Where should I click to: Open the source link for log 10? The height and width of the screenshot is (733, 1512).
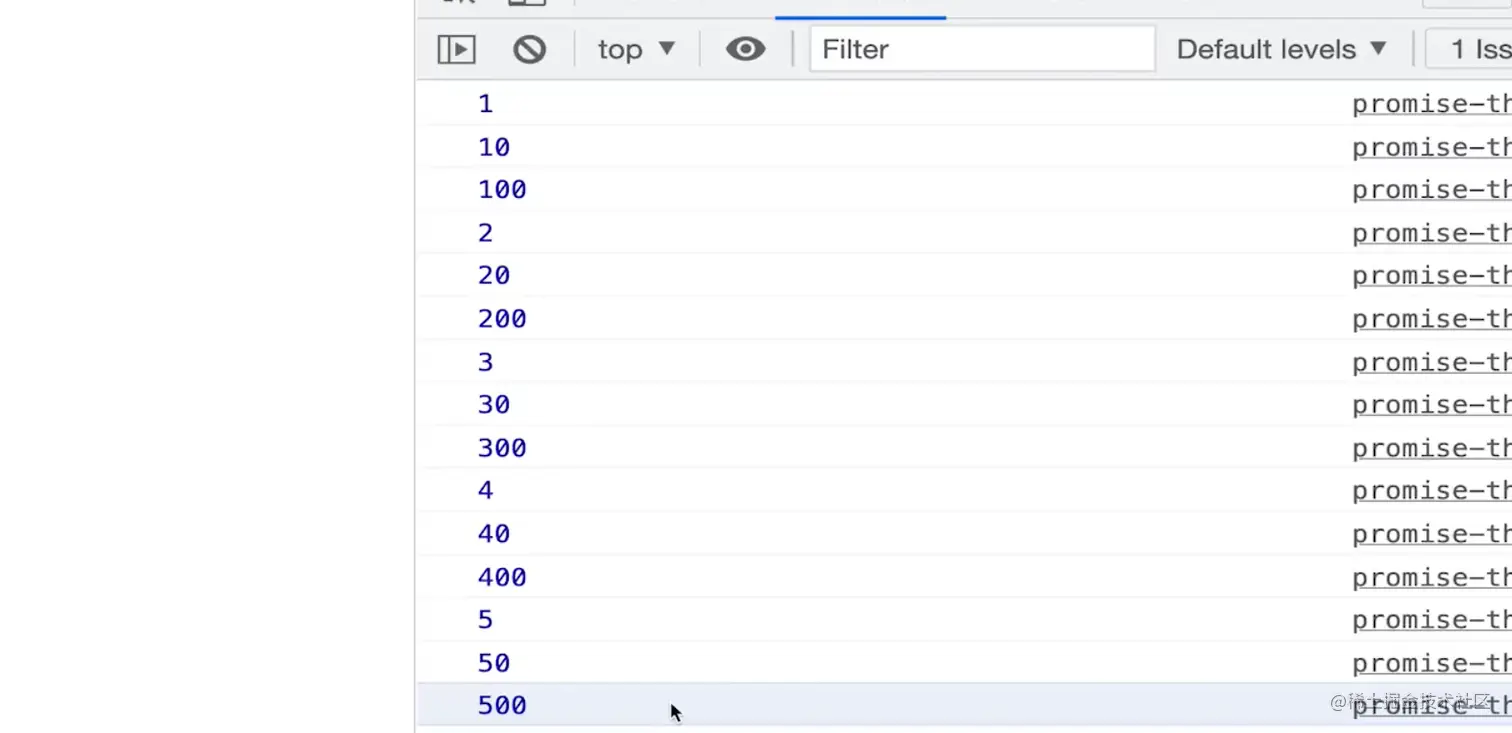click(x=1432, y=147)
